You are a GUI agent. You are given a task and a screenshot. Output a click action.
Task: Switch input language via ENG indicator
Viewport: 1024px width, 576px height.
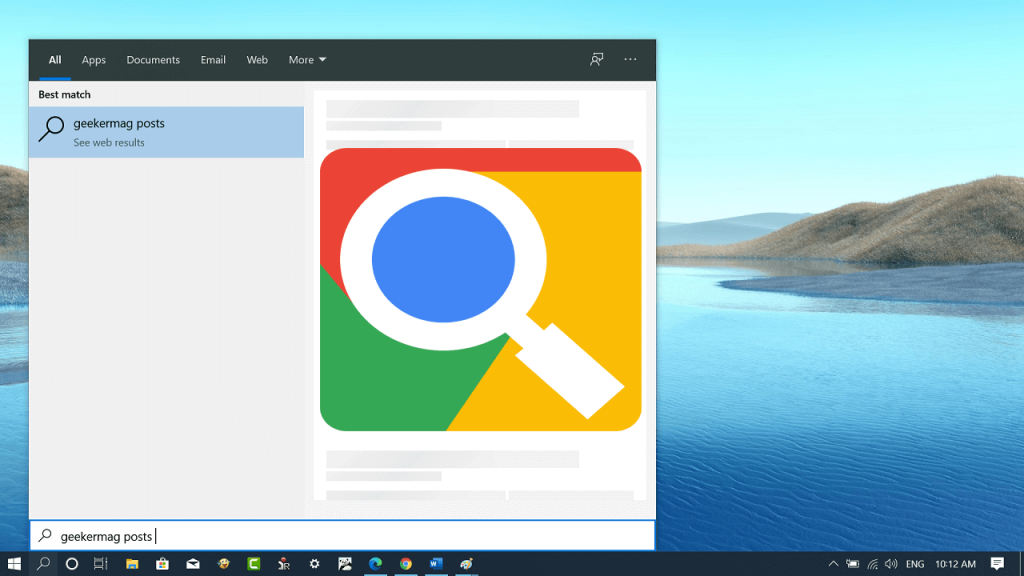coord(915,564)
